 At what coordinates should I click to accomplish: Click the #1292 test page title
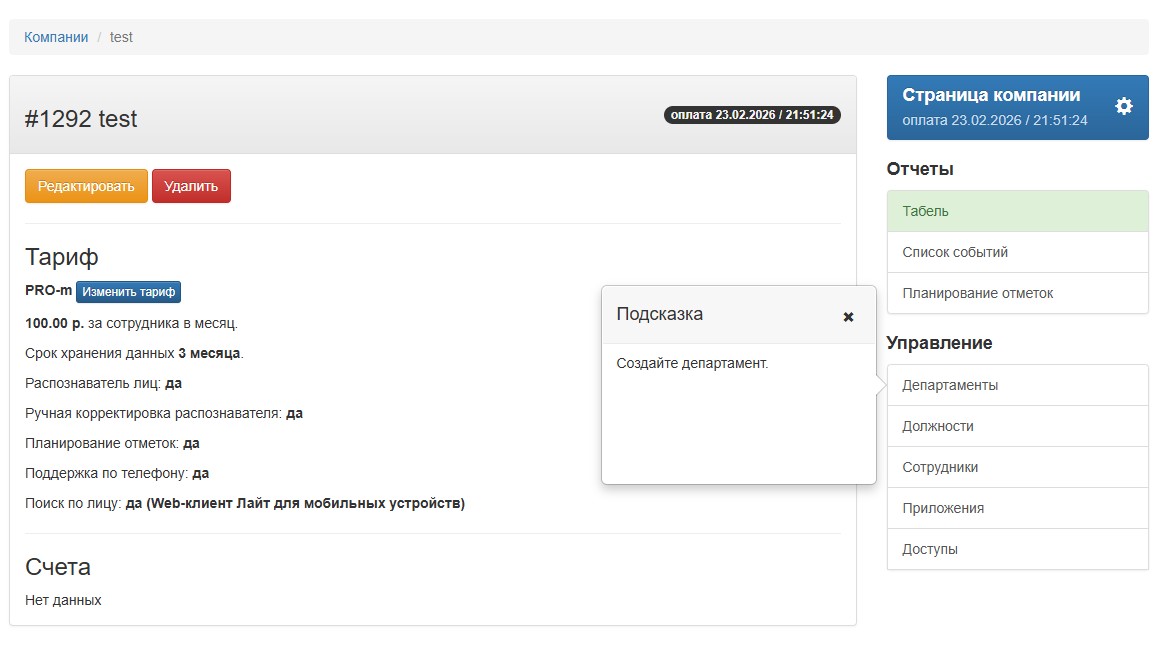(81, 119)
